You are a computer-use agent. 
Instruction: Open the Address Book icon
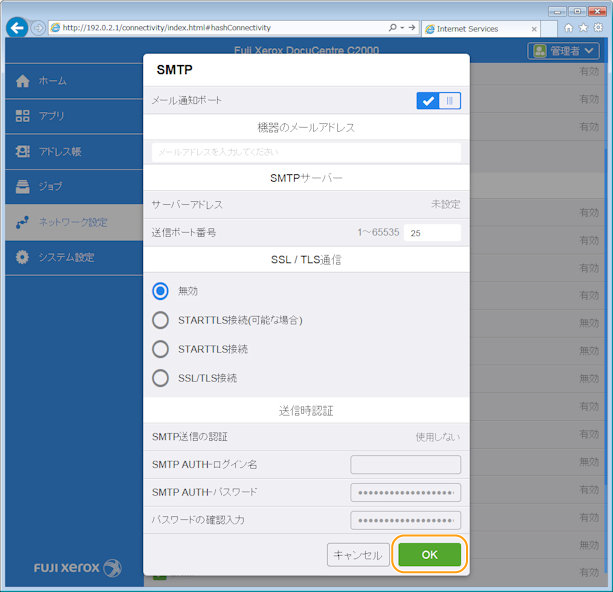click(x=23, y=152)
